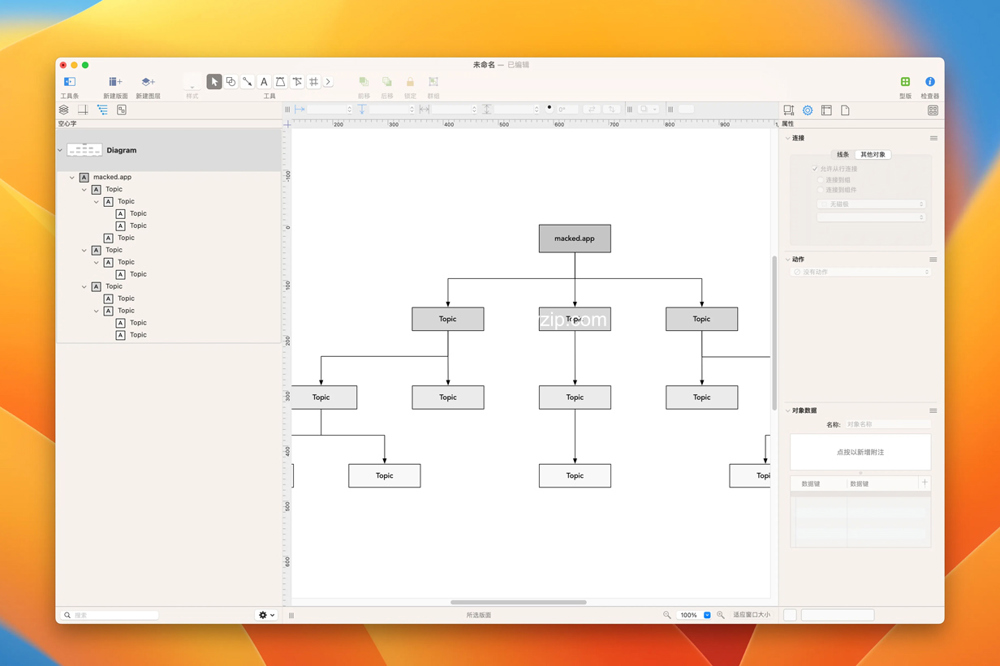Click the 所选版面 status text

pyautogui.click(x=478, y=615)
